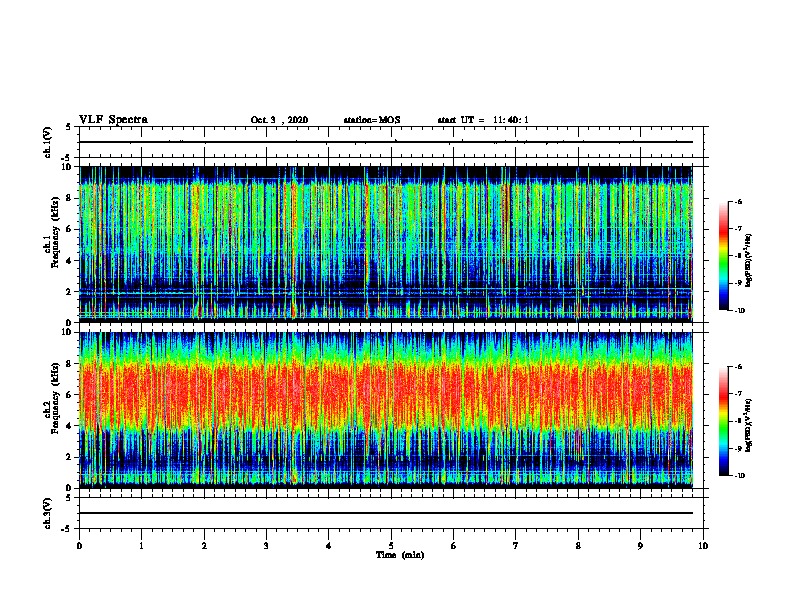The height and width of the screenshot is (612, 792).
Task: Click the "ch.1(V)" waveform axis label
Action: [x=48, y=142]
